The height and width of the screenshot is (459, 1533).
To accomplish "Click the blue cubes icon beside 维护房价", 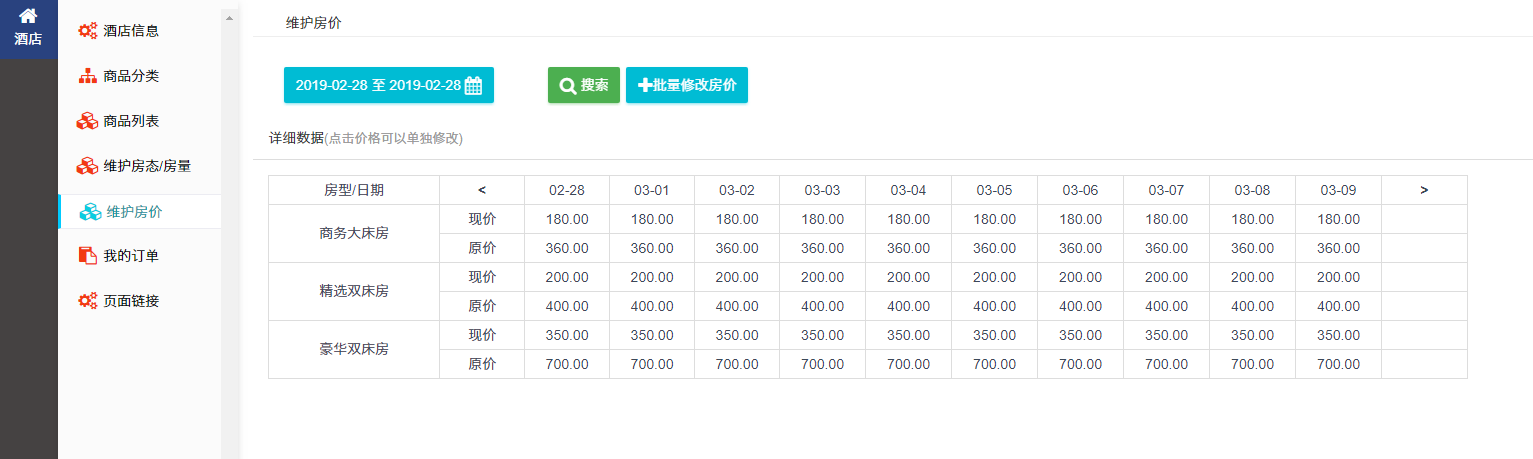I will tap(90, 212).
